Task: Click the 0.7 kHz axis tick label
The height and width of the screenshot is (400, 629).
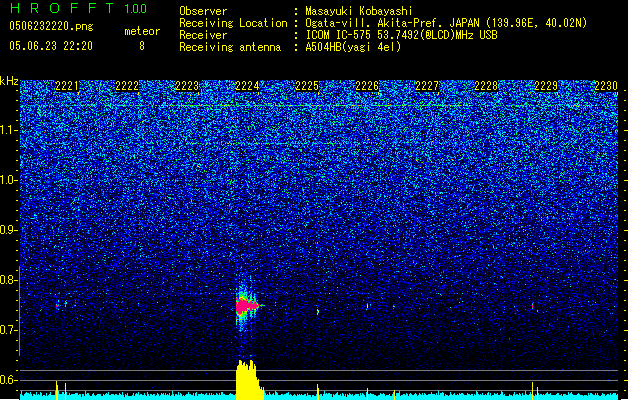Action: (9, 330)
